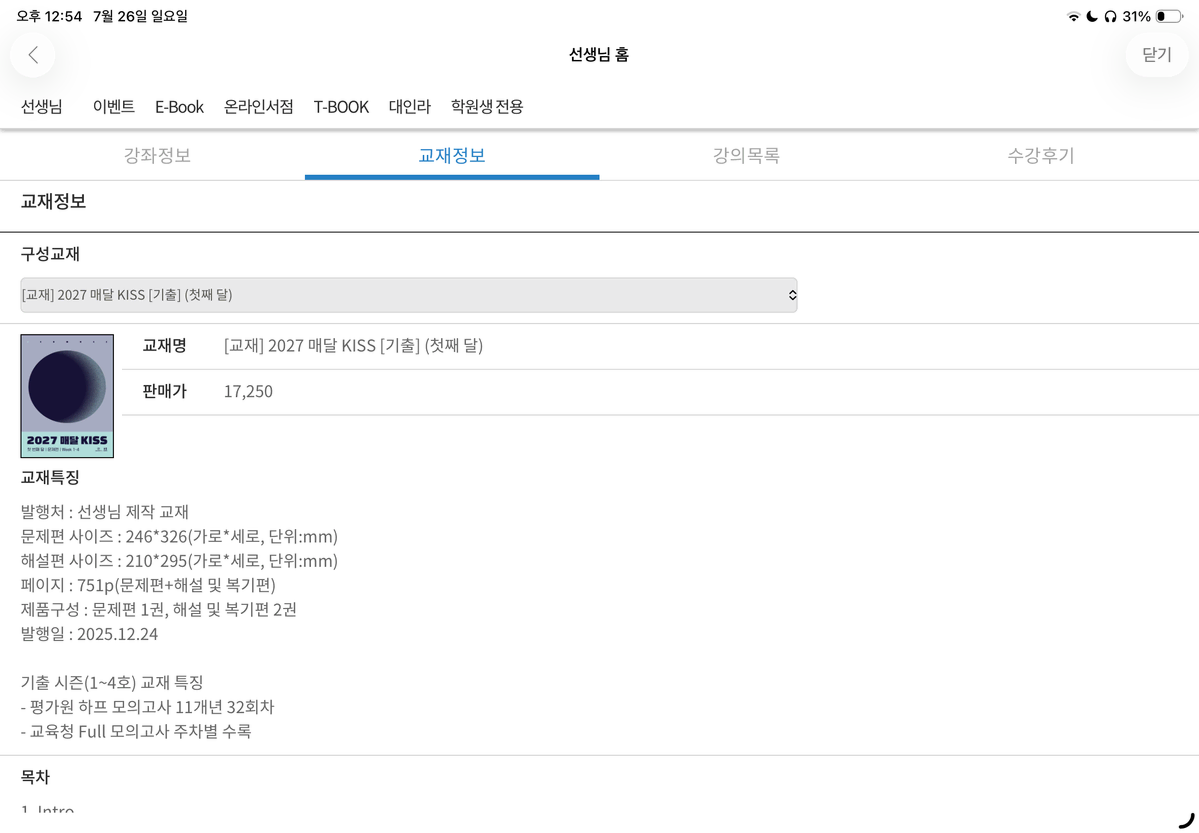1199x833 pixels.
Task: Open the 대인라 menu item
Action: point(410,106)
